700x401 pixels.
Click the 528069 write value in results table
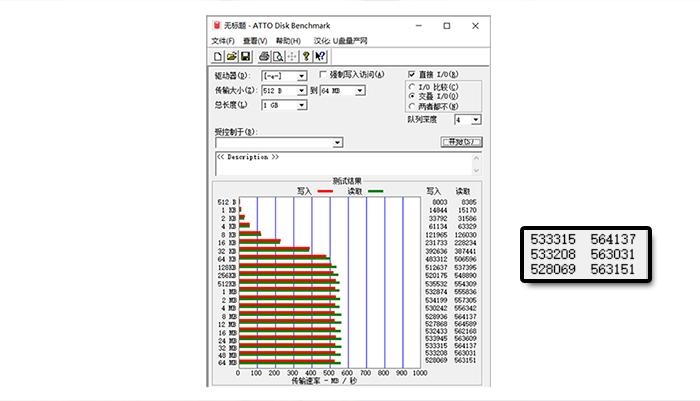pyautogui.click(x=436, y=360)
